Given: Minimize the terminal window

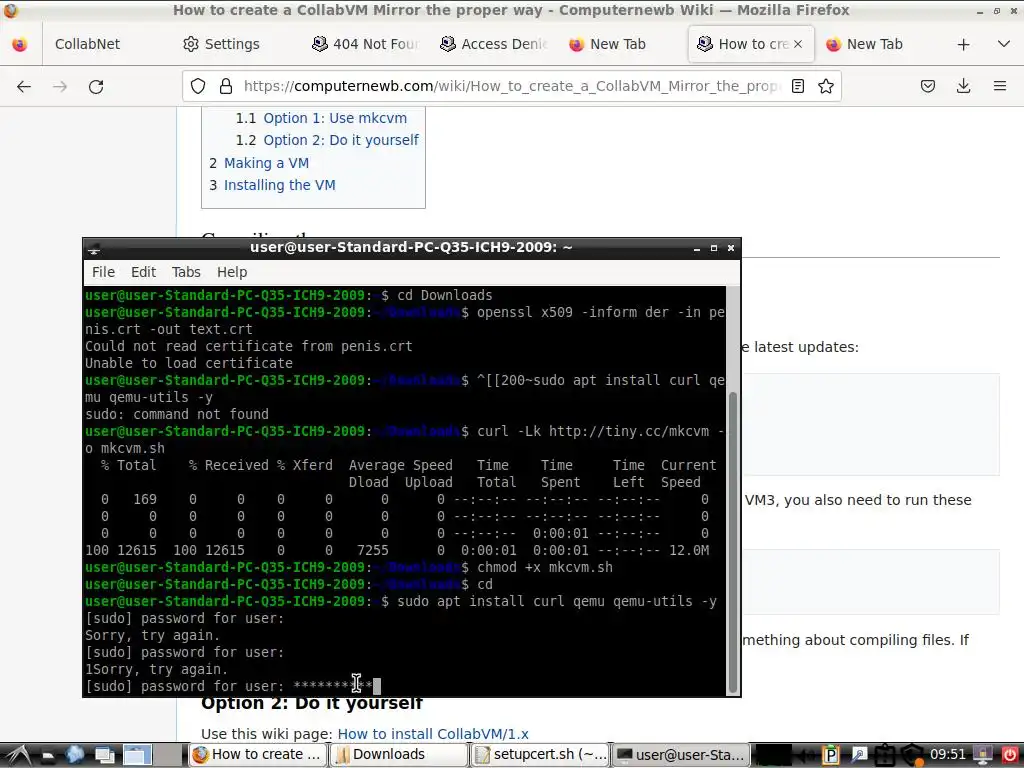Looking at the screenshot, I should click(x=697, y=248).
